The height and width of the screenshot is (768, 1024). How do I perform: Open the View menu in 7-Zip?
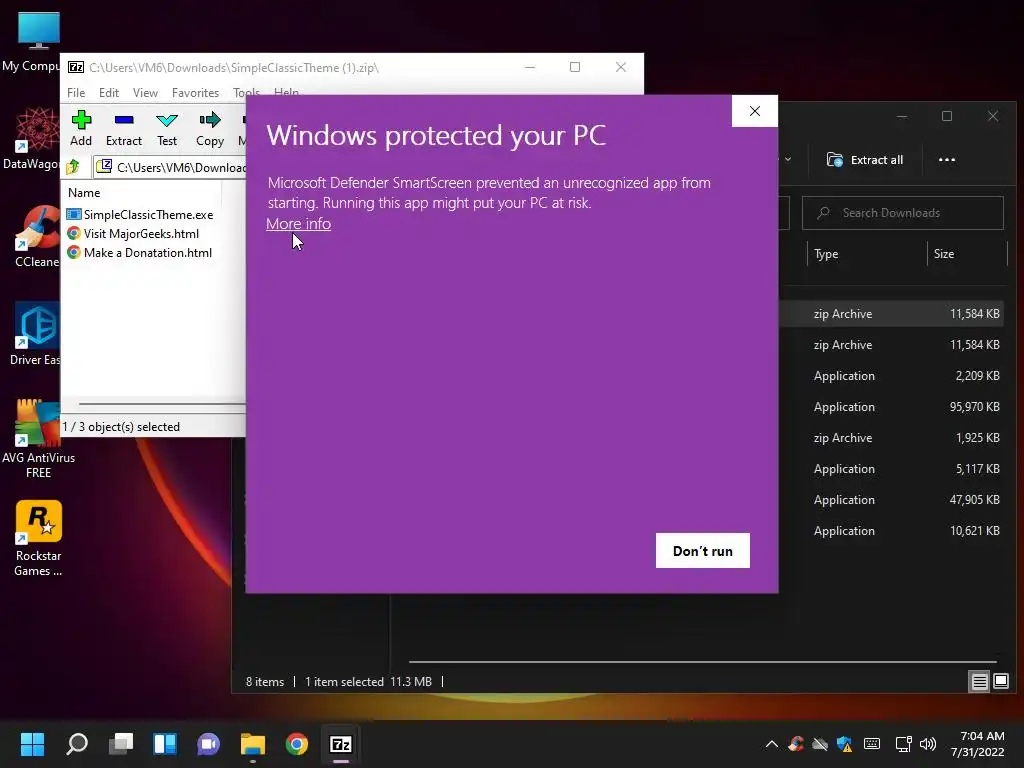pos(145,93)
